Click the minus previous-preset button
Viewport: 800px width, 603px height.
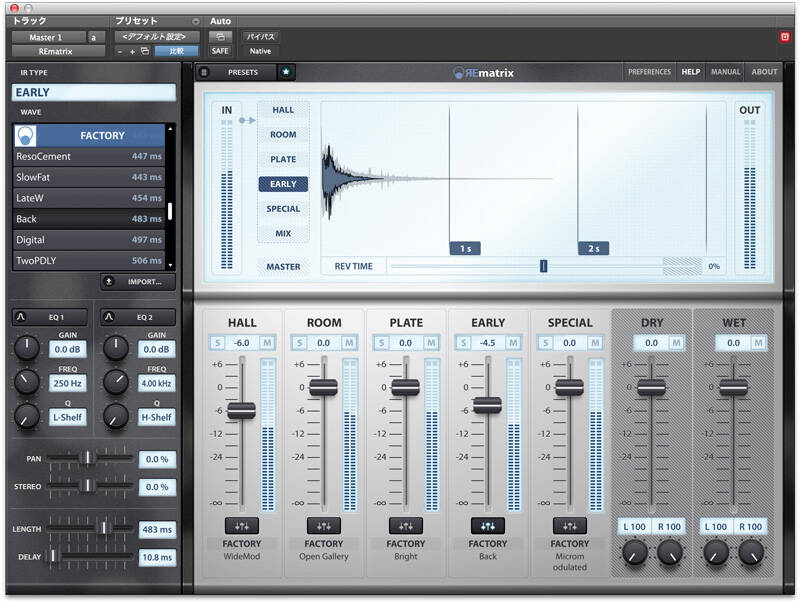pyautogui.click(x=120, y=52)
